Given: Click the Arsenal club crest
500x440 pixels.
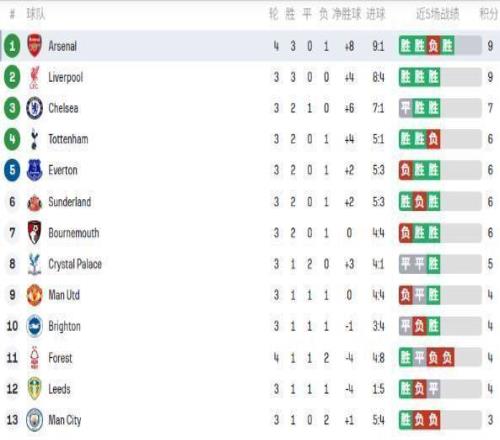Looking at the screenshot, I should (x=34, y=46).
